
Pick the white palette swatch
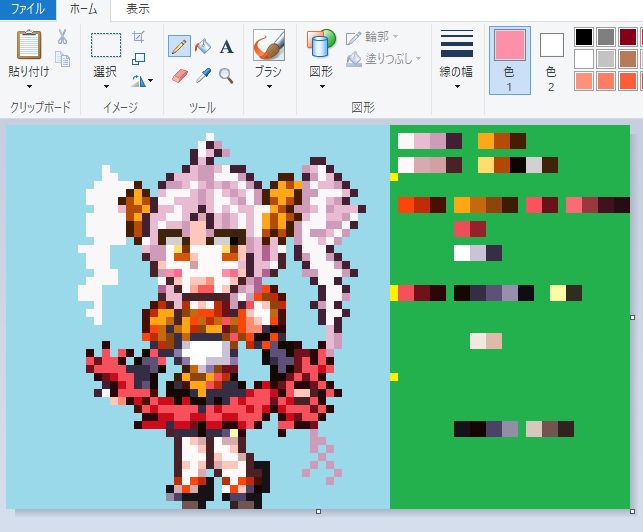point(584,59)
